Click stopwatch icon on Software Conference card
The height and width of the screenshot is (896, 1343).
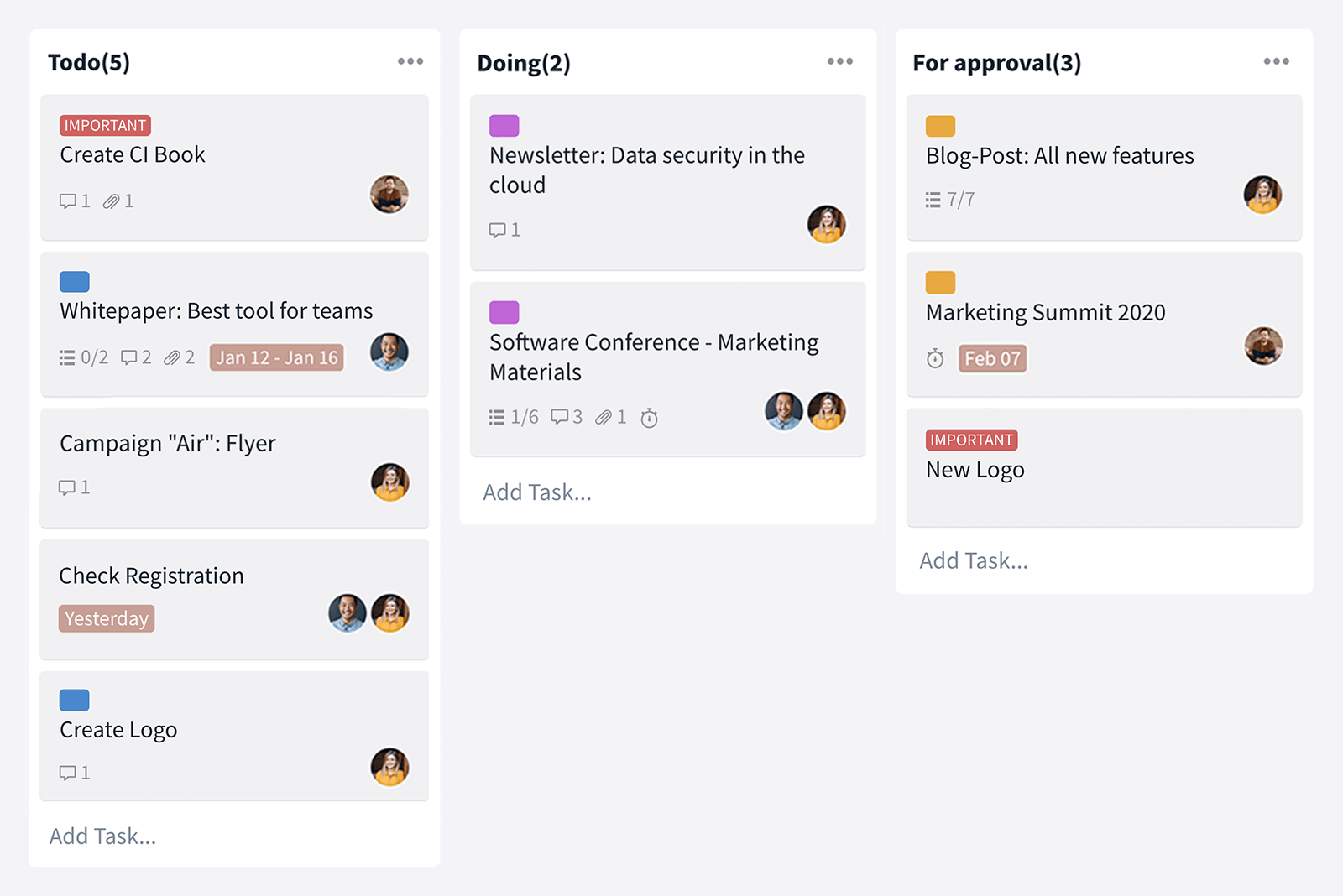pyautogui.click(x=649, y=418)
